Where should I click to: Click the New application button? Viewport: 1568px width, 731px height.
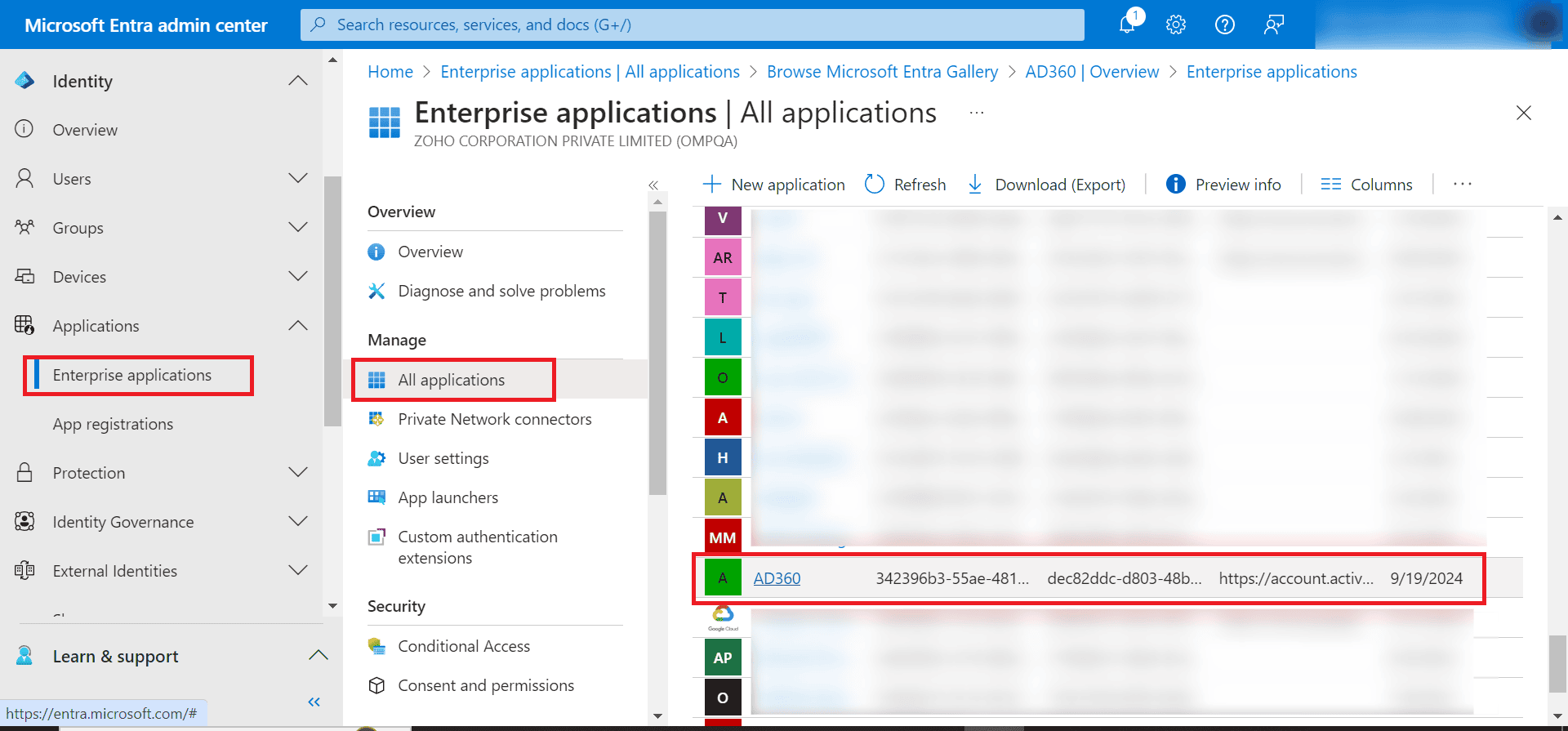(774, 185)
